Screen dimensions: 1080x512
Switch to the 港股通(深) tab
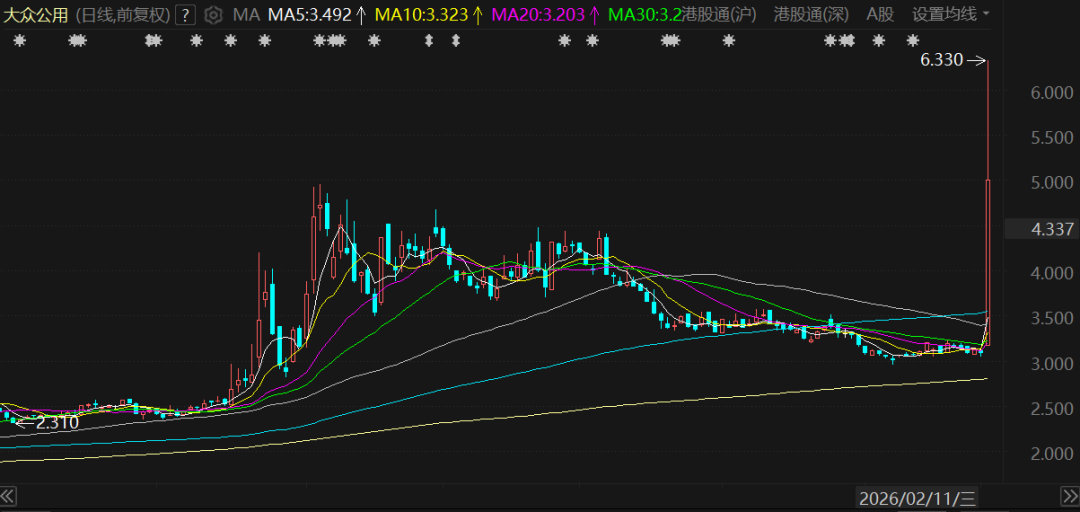pyautogui.click(x=811, y=15)
